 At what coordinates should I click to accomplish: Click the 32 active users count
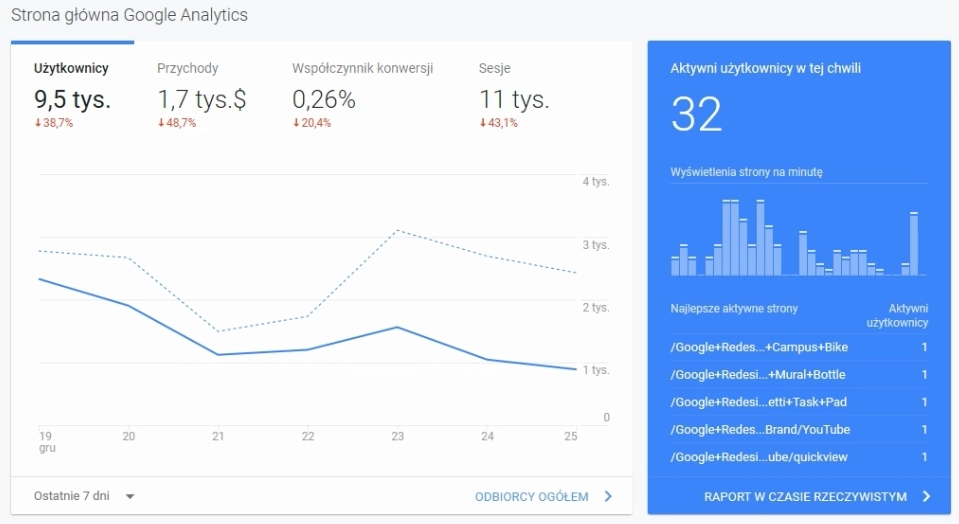click(x=696, y=115)
